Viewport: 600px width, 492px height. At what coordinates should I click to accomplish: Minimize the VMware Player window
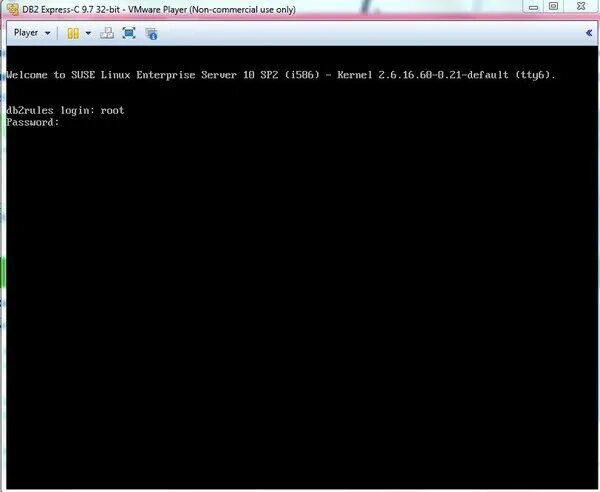[x=533, y=7]
